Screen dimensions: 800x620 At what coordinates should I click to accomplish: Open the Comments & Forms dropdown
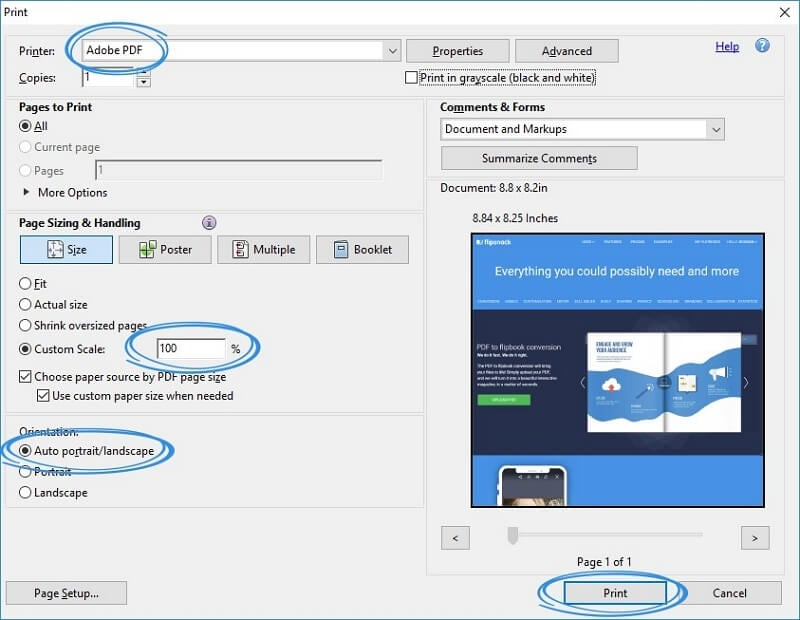pos(715,129)
